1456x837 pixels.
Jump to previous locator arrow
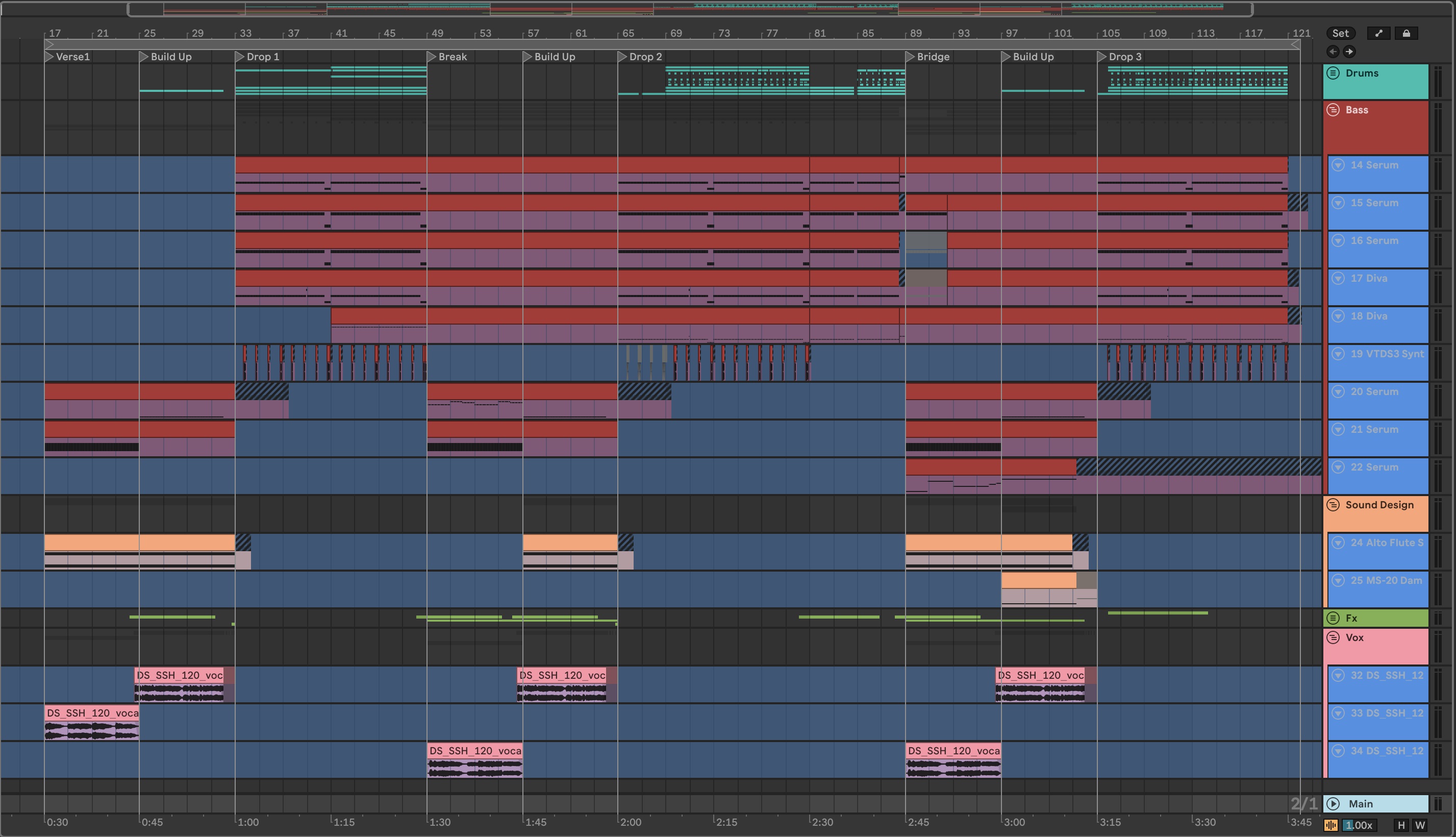point(1333,52)
